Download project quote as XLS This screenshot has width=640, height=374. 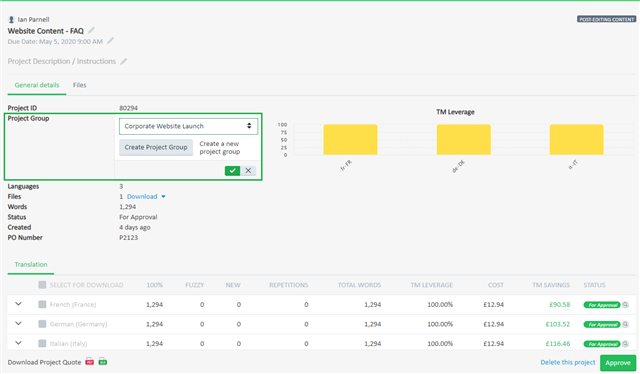[102, 362]
